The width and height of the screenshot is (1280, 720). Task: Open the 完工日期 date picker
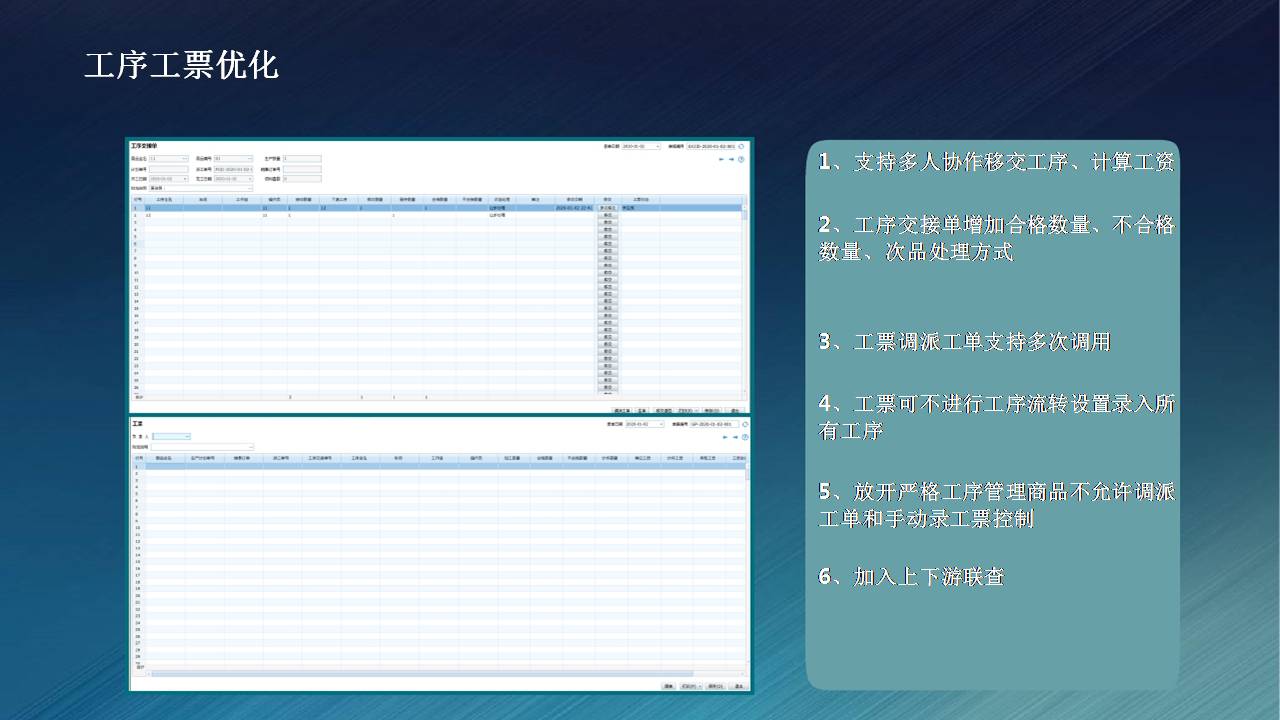pyautogui.click(x=250, y=179)
